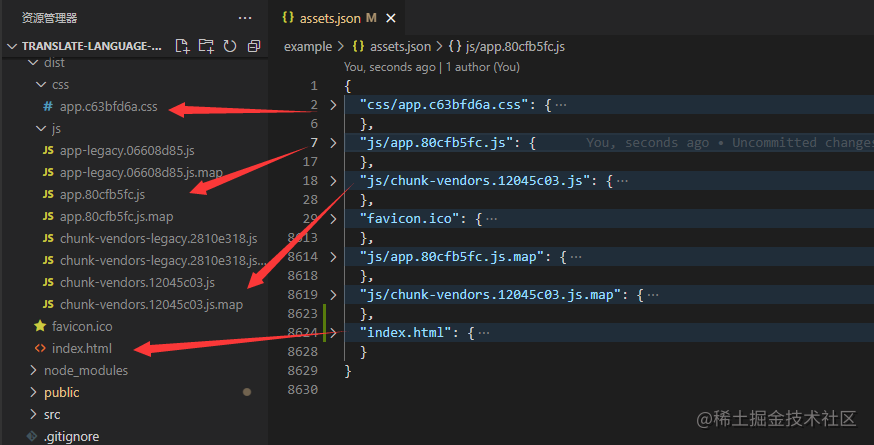Viewport: 874px width, 445px height.
Task: Click the example breadcrumb segment
Action: [x=308, y=47]
